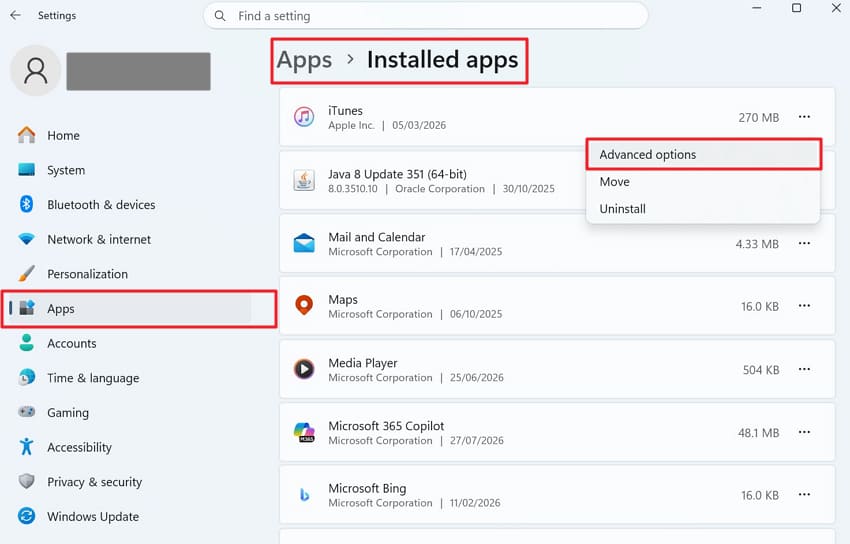The image size is (850, 544).
Task: Click the Network wifi icon
Action: coord(26,239)
